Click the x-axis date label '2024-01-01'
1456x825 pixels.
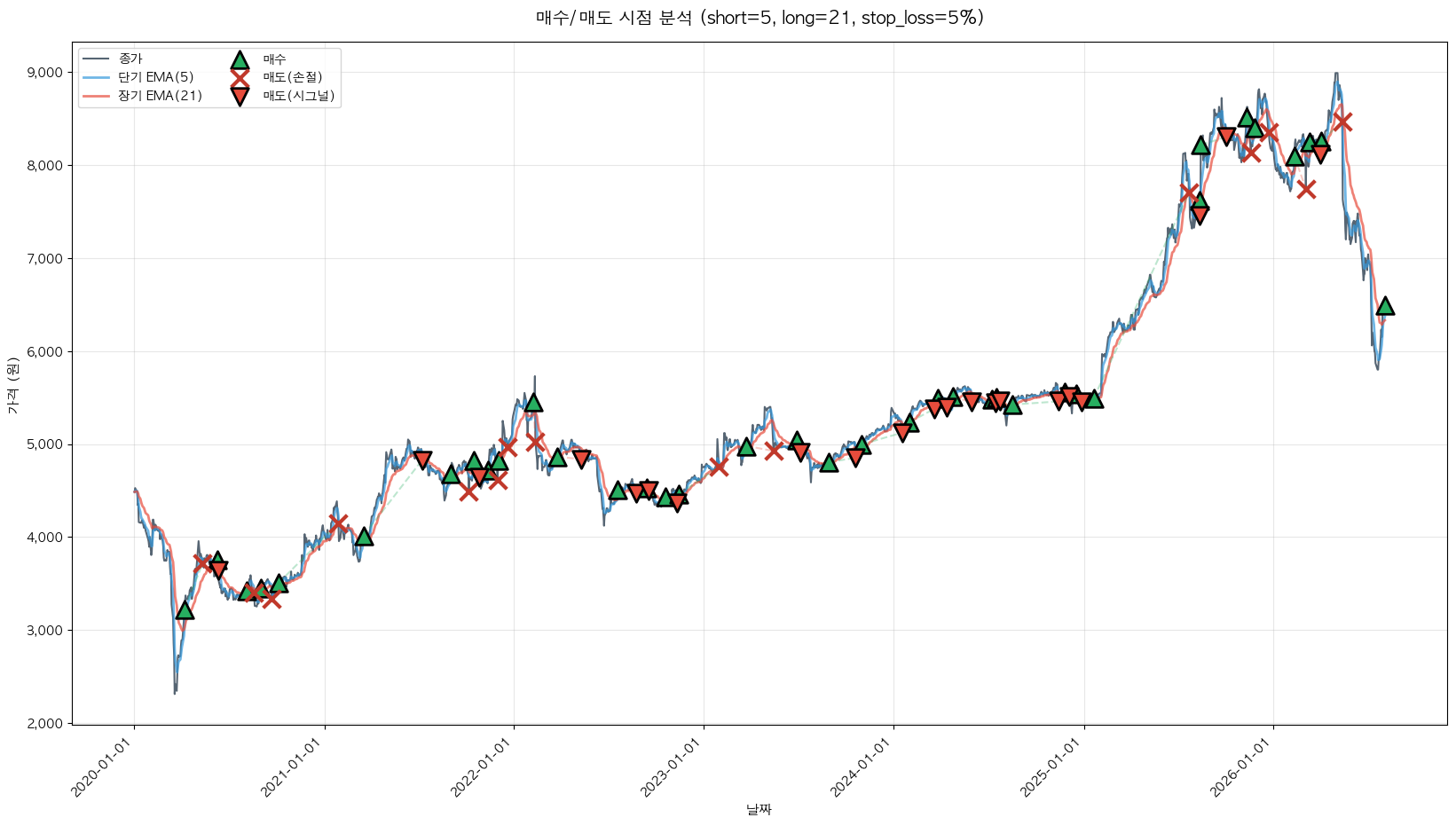(862, 766)
